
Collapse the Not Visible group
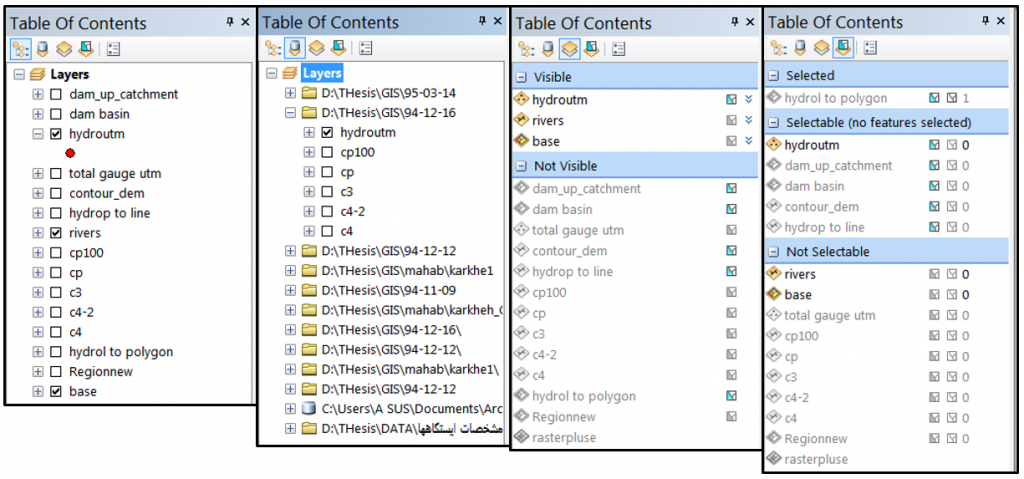tap(521, 166)
